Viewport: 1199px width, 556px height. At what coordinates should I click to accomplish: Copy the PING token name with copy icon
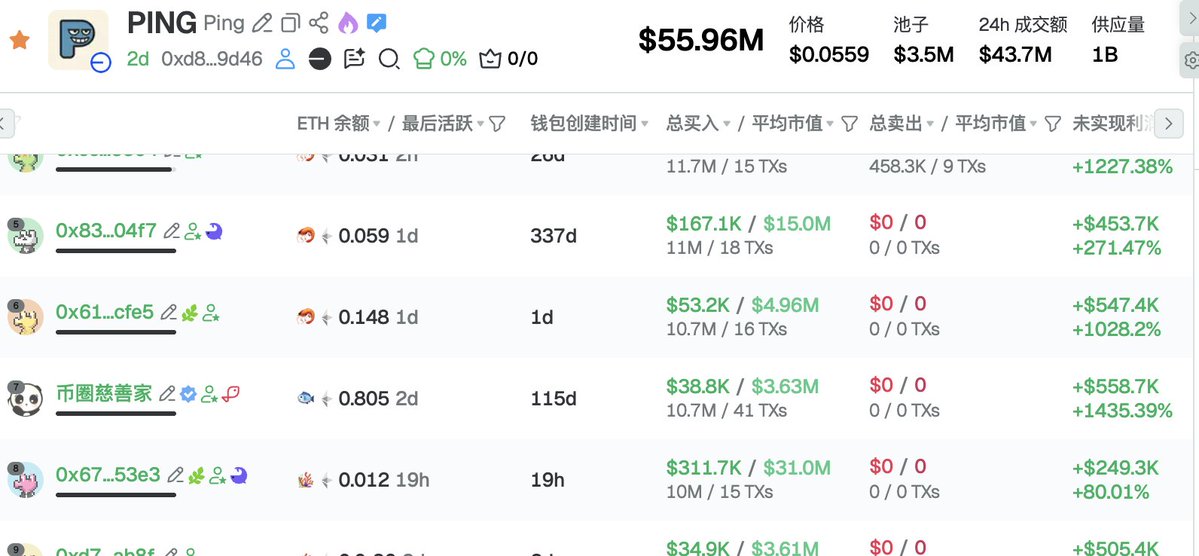click(290, 23)
